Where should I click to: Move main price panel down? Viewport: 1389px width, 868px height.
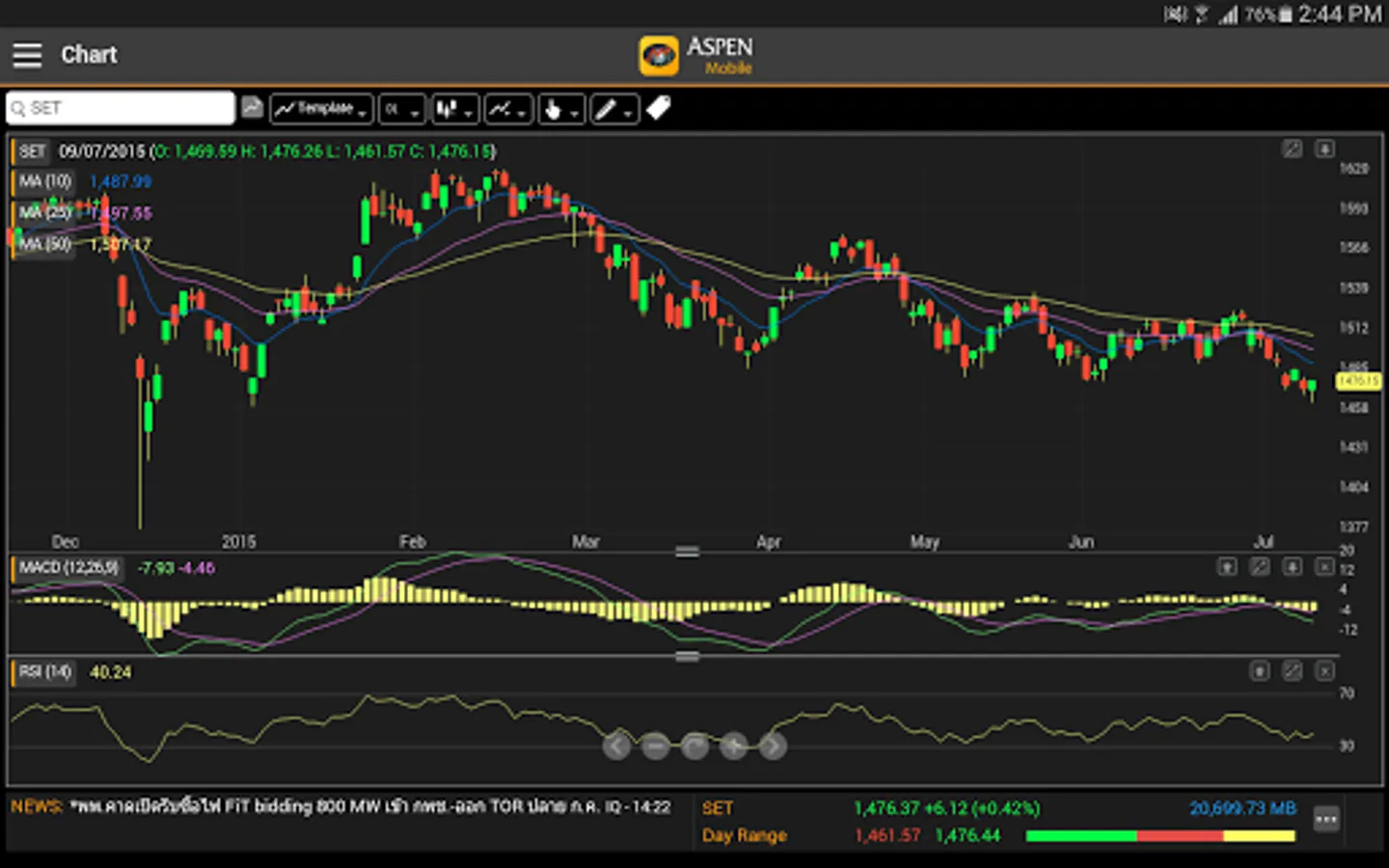click(x=1325, y=149)
